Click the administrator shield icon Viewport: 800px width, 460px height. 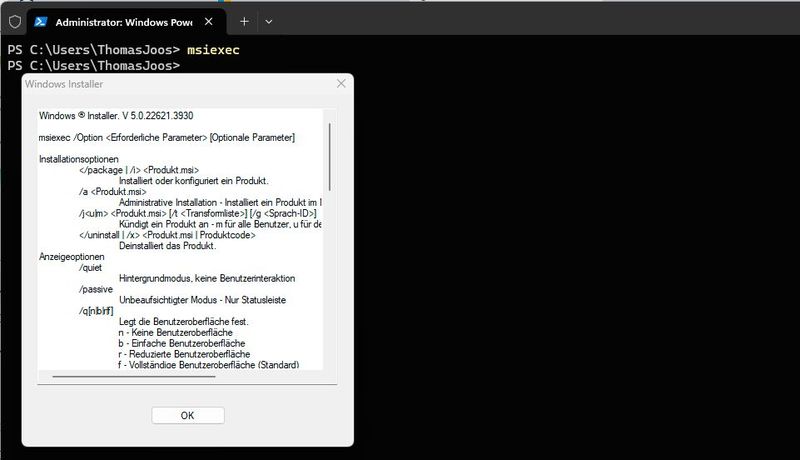pos(15,22)
